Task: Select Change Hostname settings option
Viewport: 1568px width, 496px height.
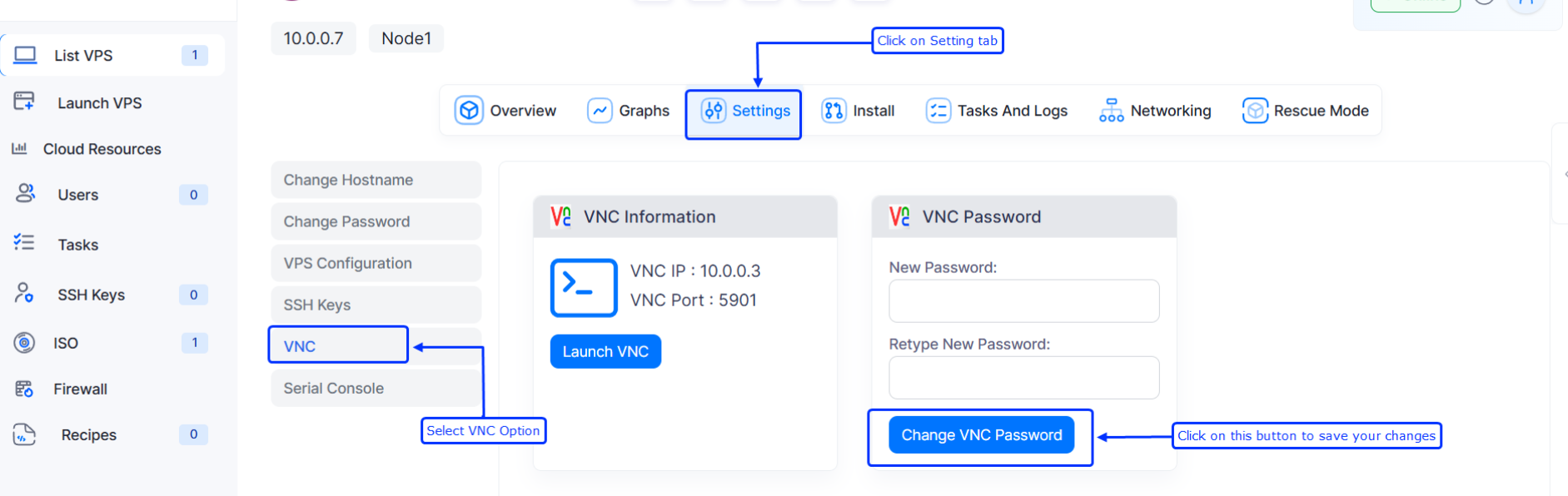Action: point(376,180)
